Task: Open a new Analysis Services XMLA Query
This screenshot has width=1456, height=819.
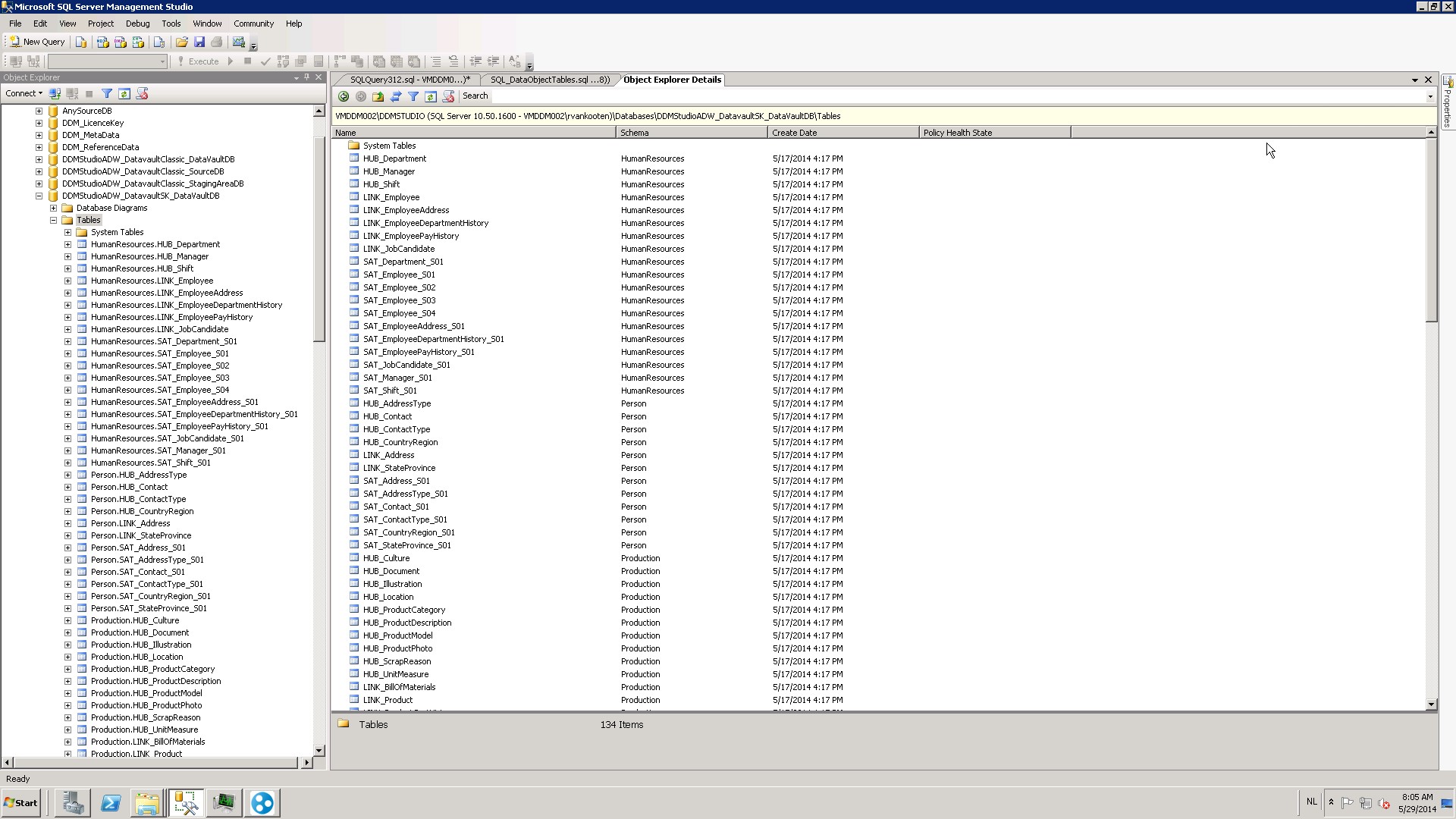Action: click(138, 42)
